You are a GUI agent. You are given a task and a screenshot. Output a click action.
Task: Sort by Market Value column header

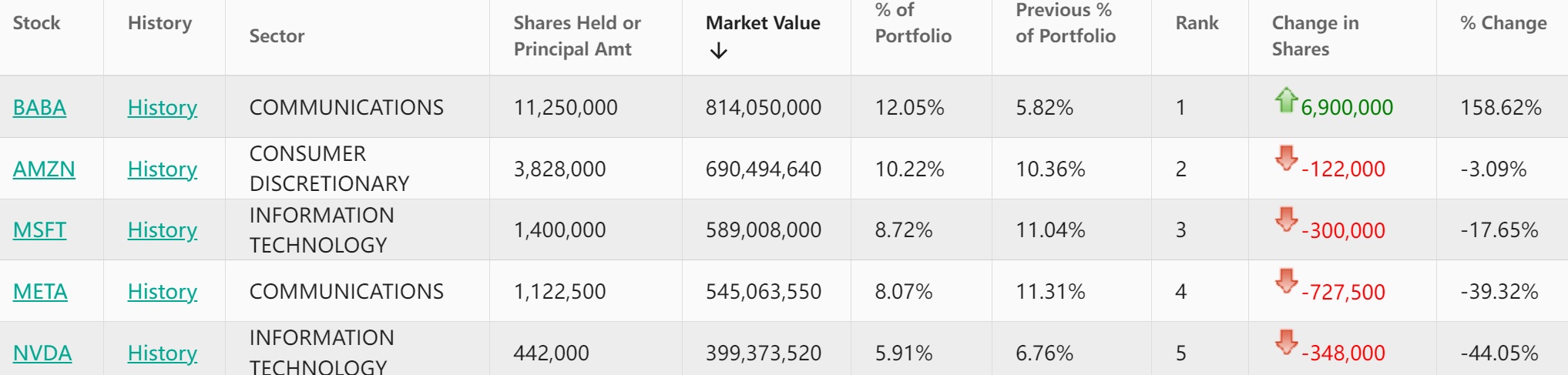pos(762,23)
